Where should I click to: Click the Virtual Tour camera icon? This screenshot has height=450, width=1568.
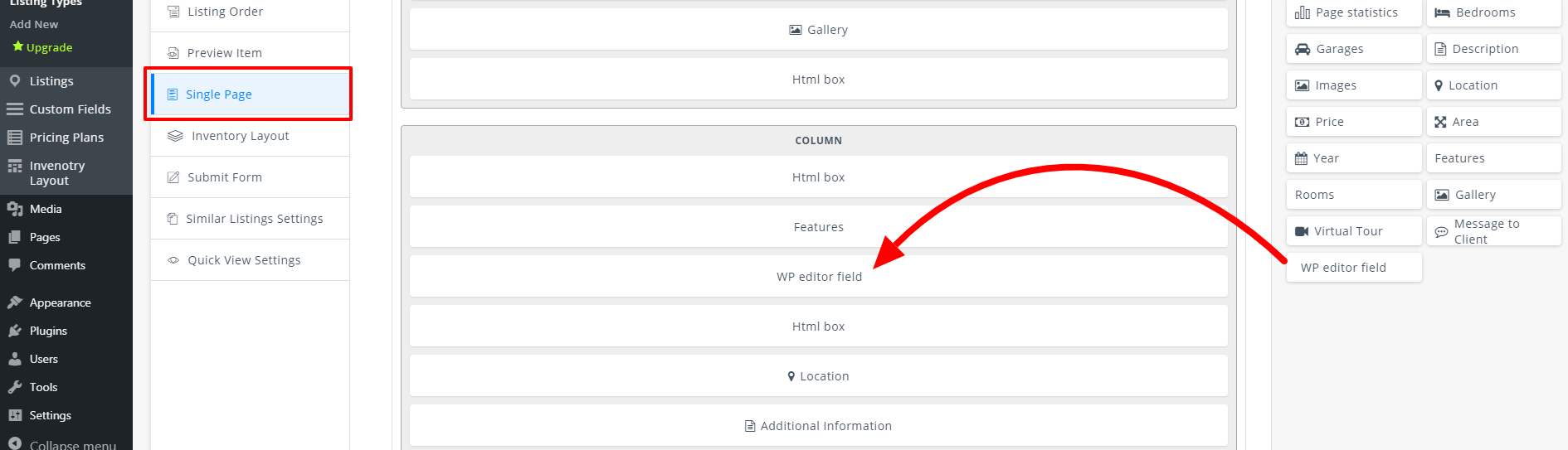[x=1302, y=231]
